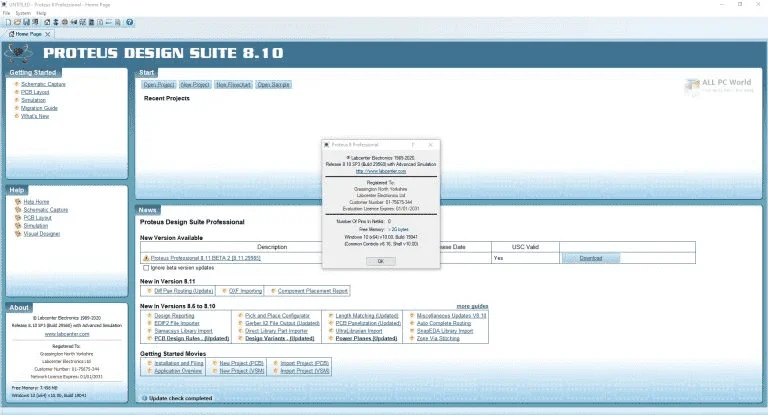
Task: Open Design Variants (Updated) link
Action: (x=280, y=339)
